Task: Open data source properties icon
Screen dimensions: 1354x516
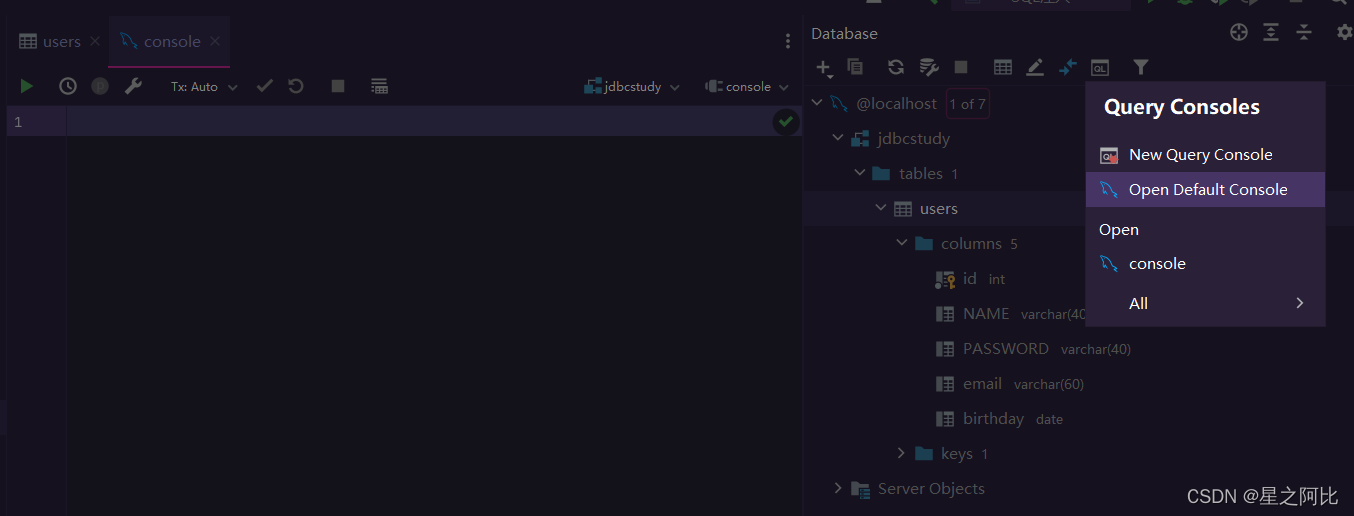Action: click(929, 67)
